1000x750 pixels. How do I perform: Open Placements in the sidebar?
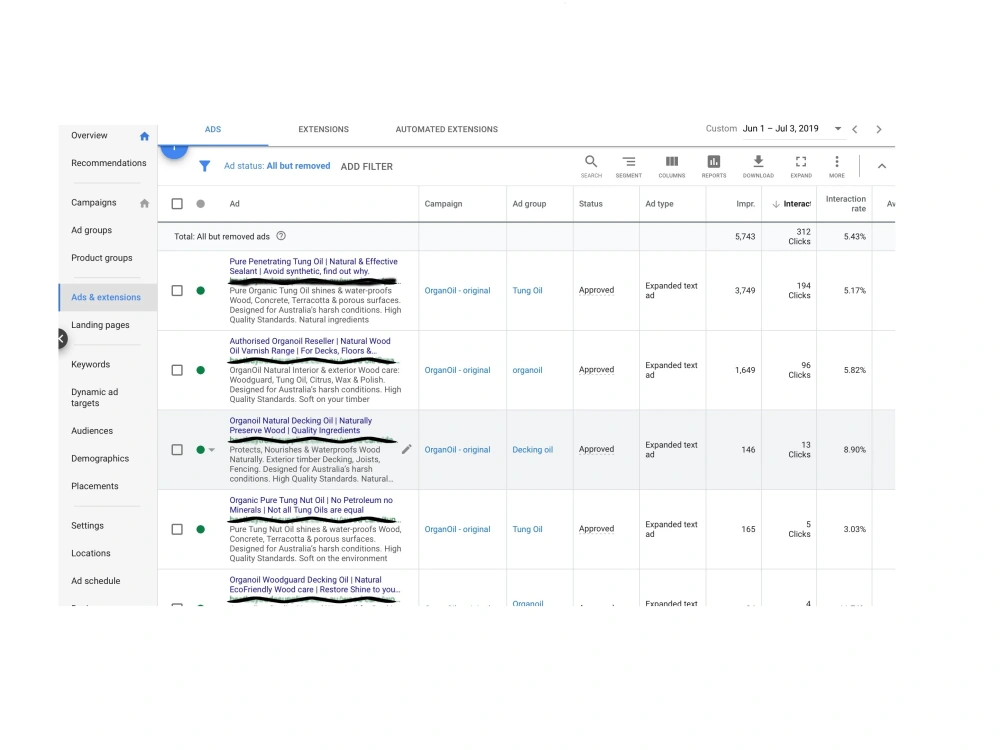(x=94, y=487)
